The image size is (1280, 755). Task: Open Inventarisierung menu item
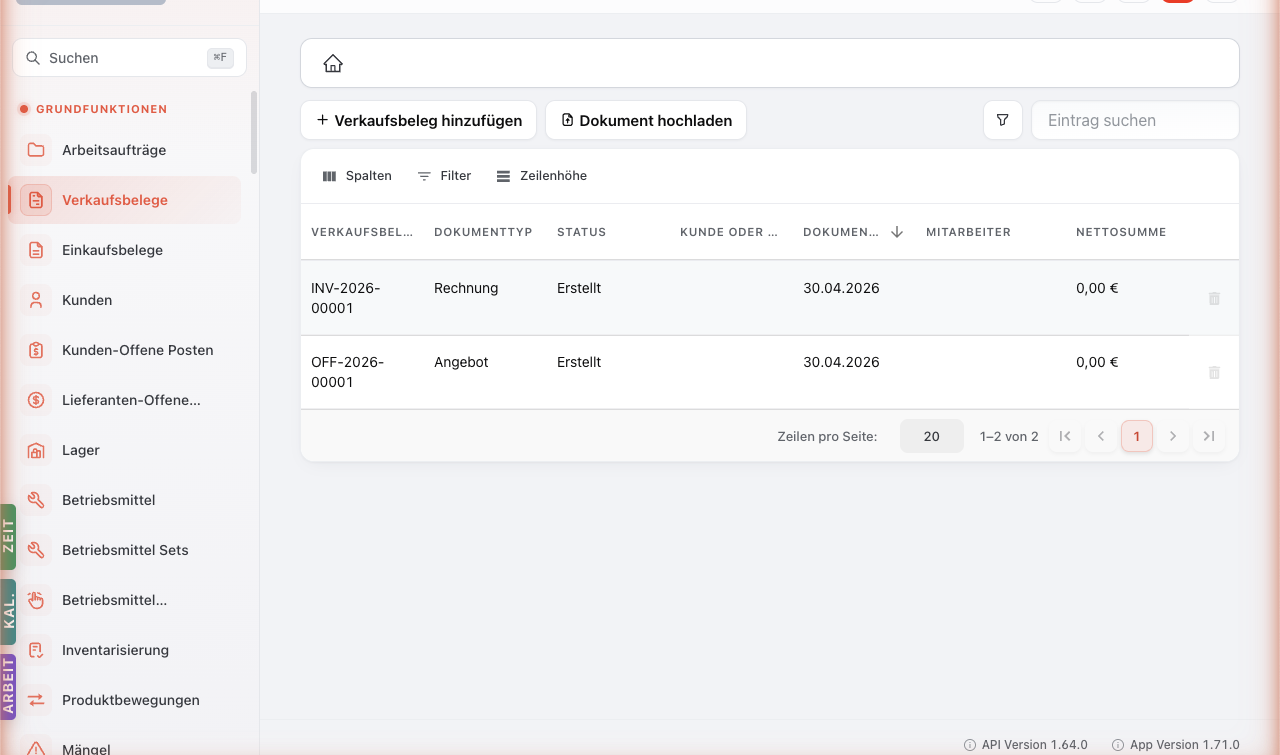124,650
